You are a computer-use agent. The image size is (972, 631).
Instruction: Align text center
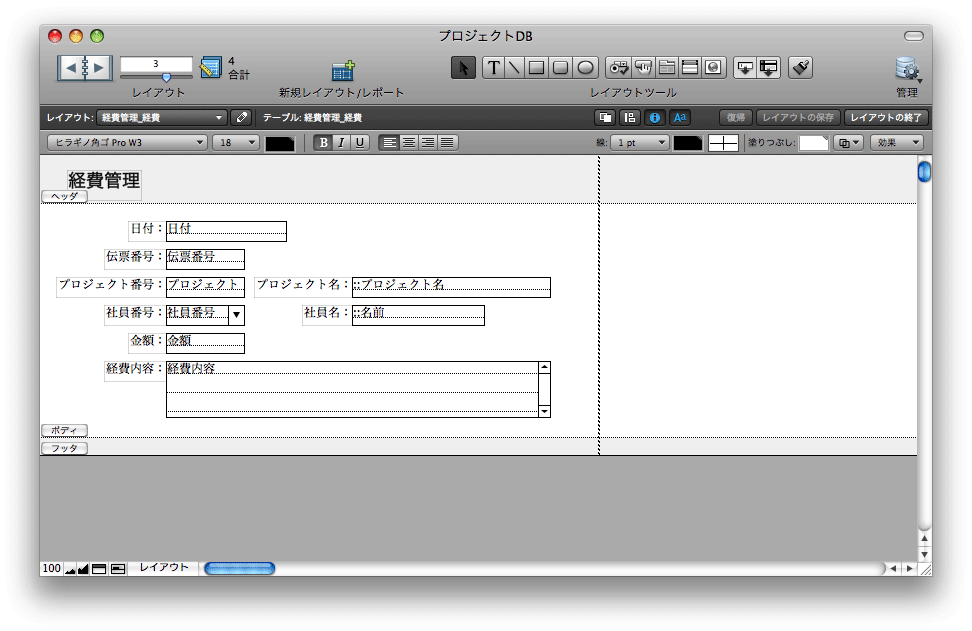point(409,143)
